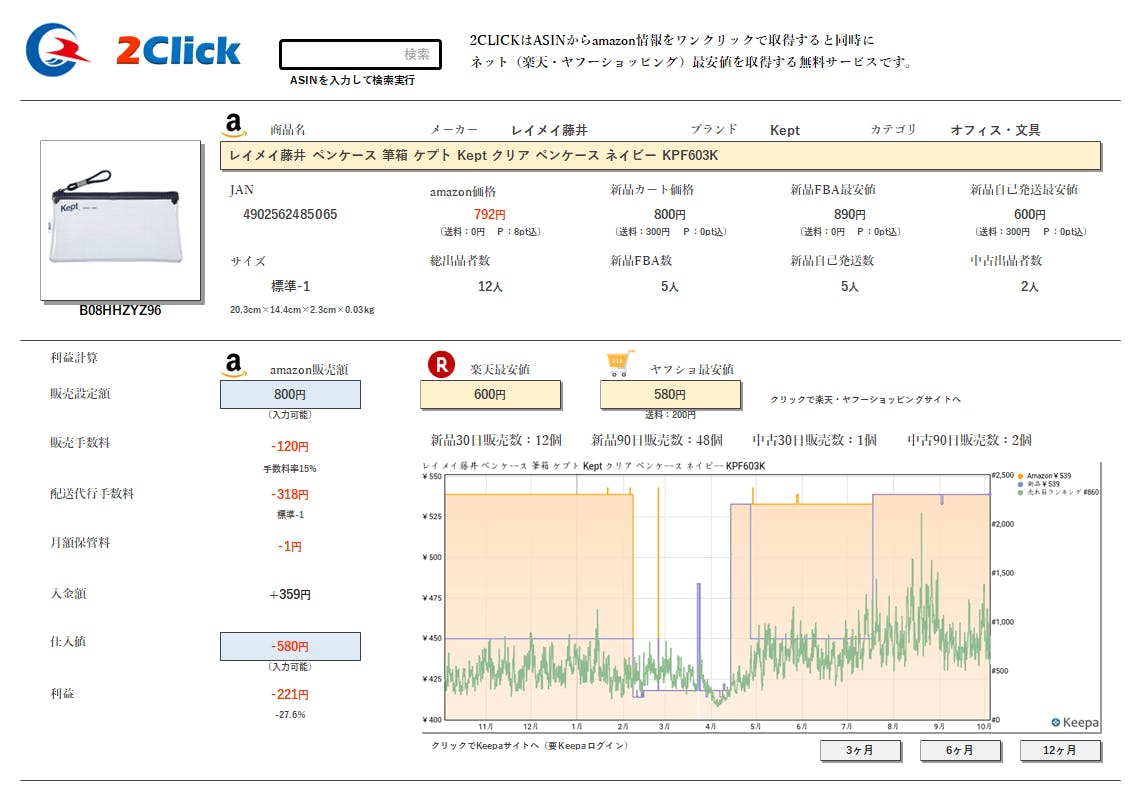Screen dimensions: 1141x801
Task: Click the Yahoo shopping cart icon
Action: (619, 365)
